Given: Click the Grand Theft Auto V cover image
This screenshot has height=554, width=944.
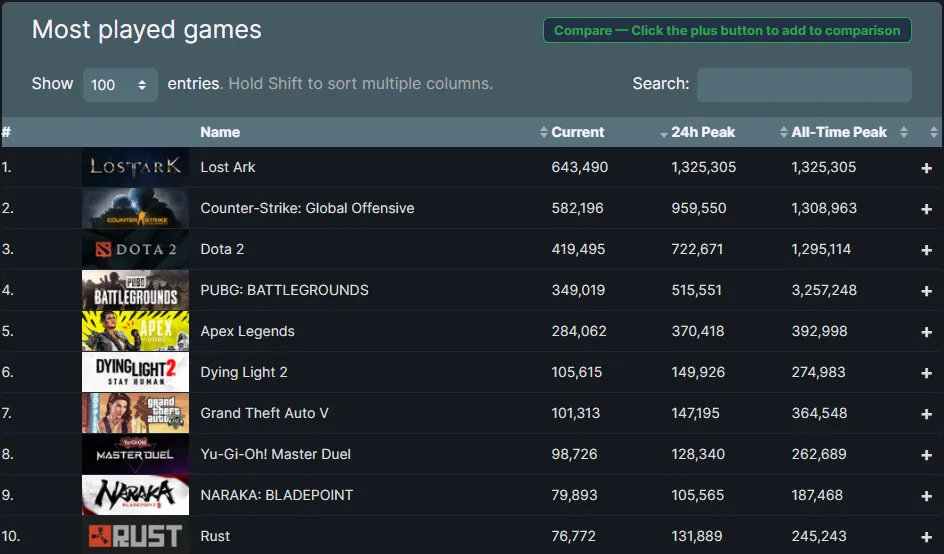Looking at the screenshot, I should coord(135,412).
